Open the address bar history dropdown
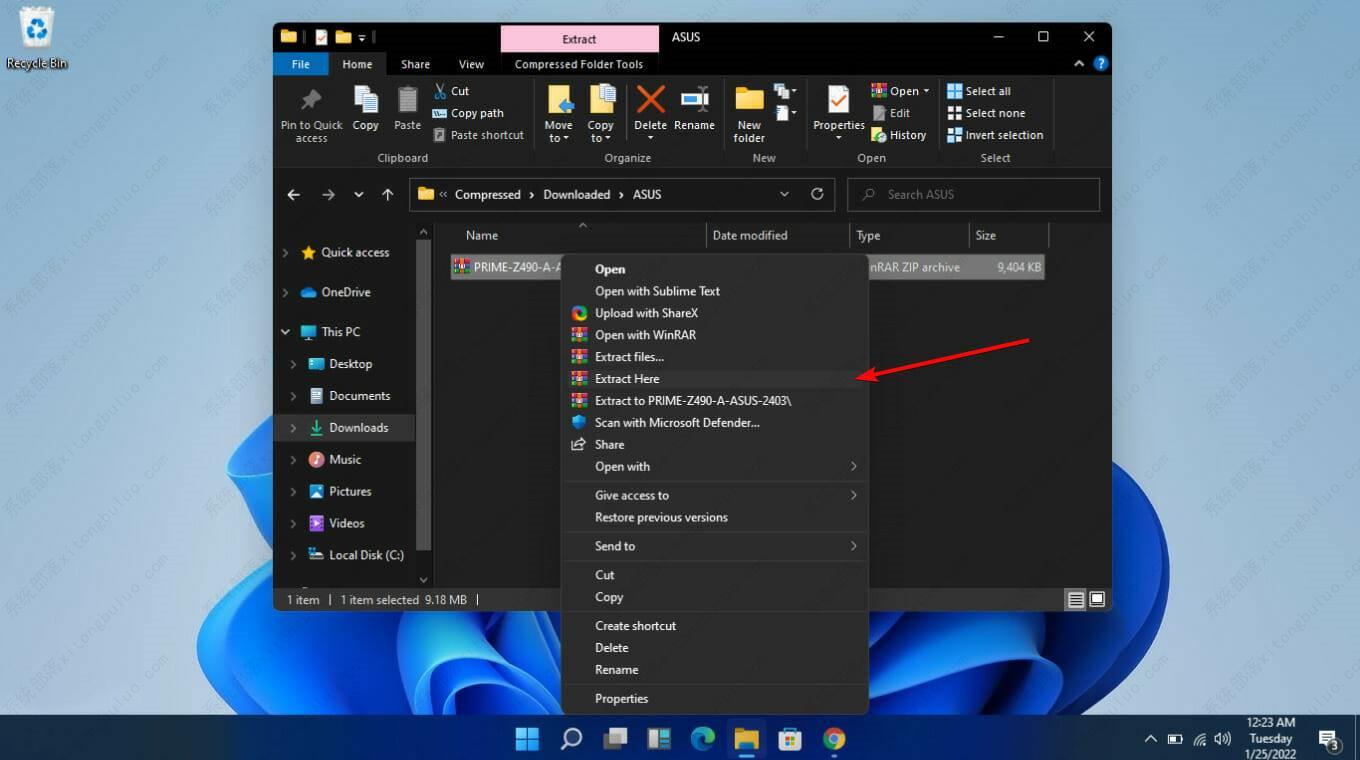1360x760 pixels. click(784, 194)
